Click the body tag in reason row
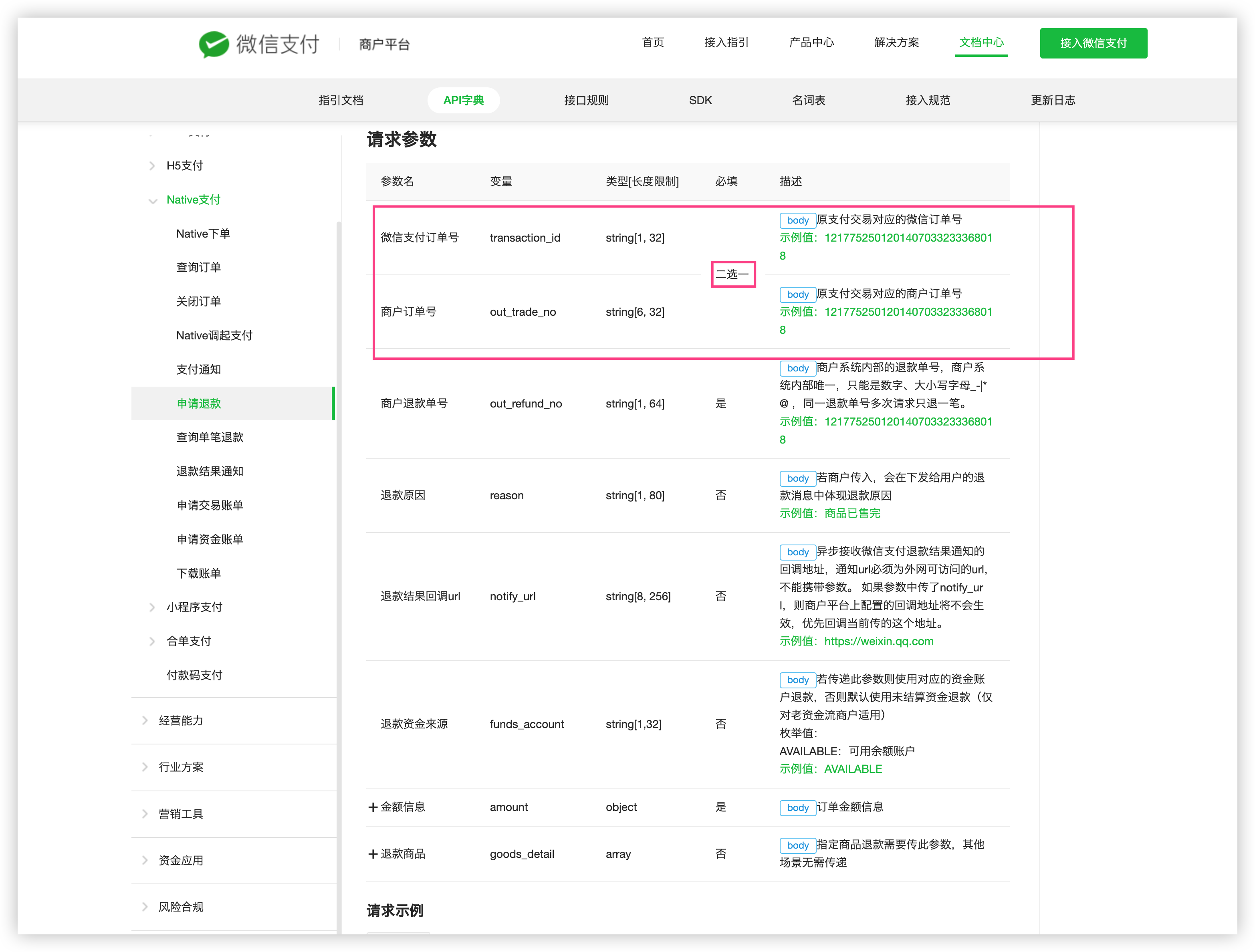The width and height of the screenshot is (1255, 952). (x=798, y=478)
